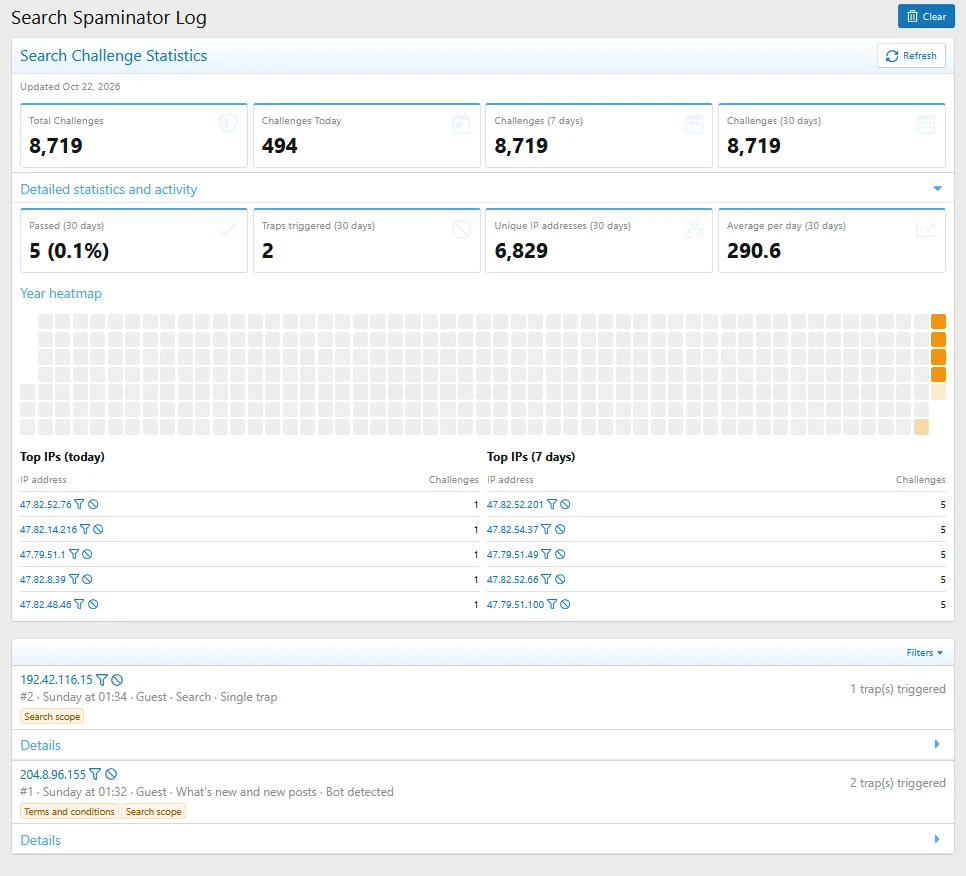Image resolution: width=966 pixels, height=876 pixels.
Task: Click the Search scope tag on entry #2
Action: click(52, 716)
